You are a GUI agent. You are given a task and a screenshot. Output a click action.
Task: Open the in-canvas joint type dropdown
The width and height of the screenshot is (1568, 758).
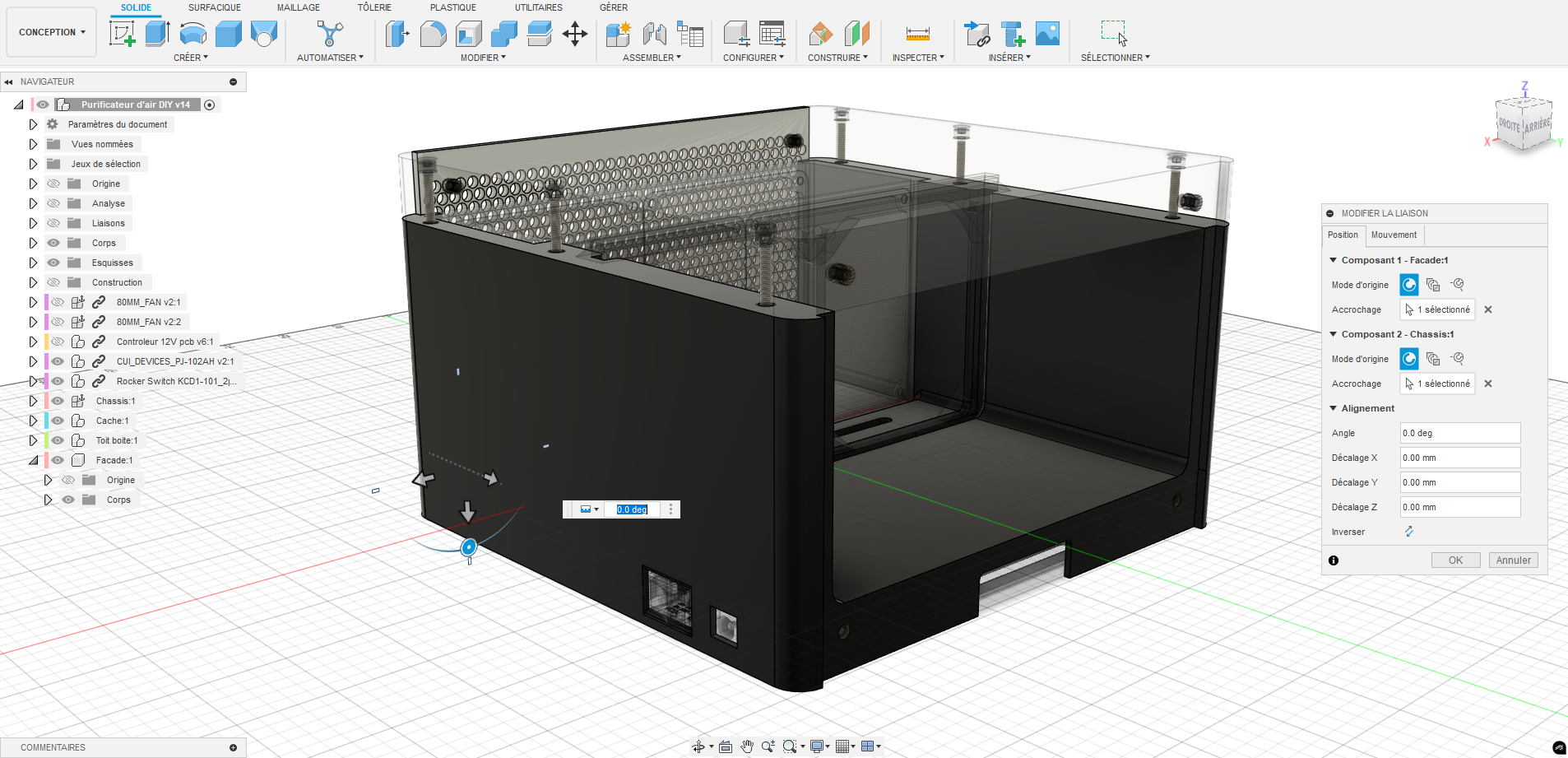coord(589,509)
